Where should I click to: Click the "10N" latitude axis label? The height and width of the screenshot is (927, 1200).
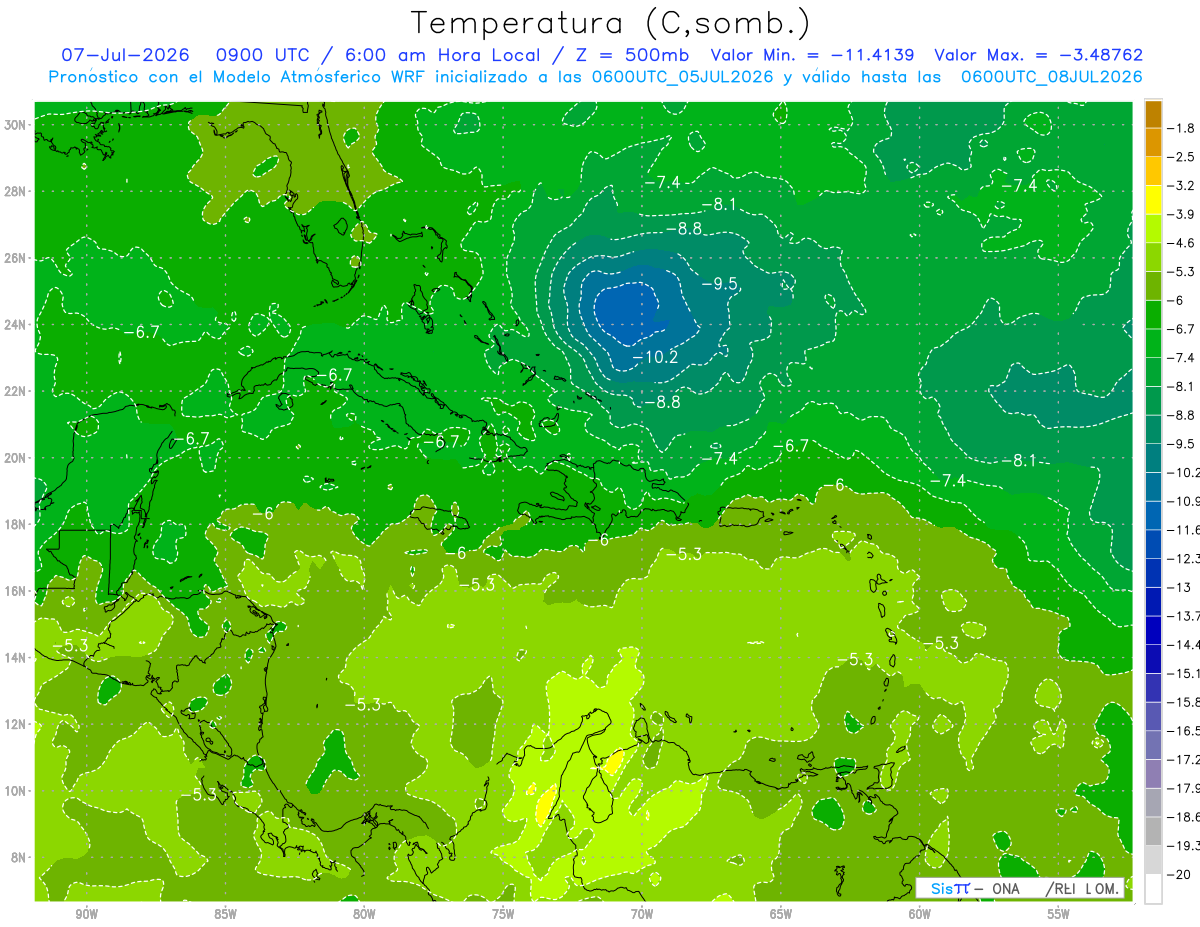click(15, 790)
